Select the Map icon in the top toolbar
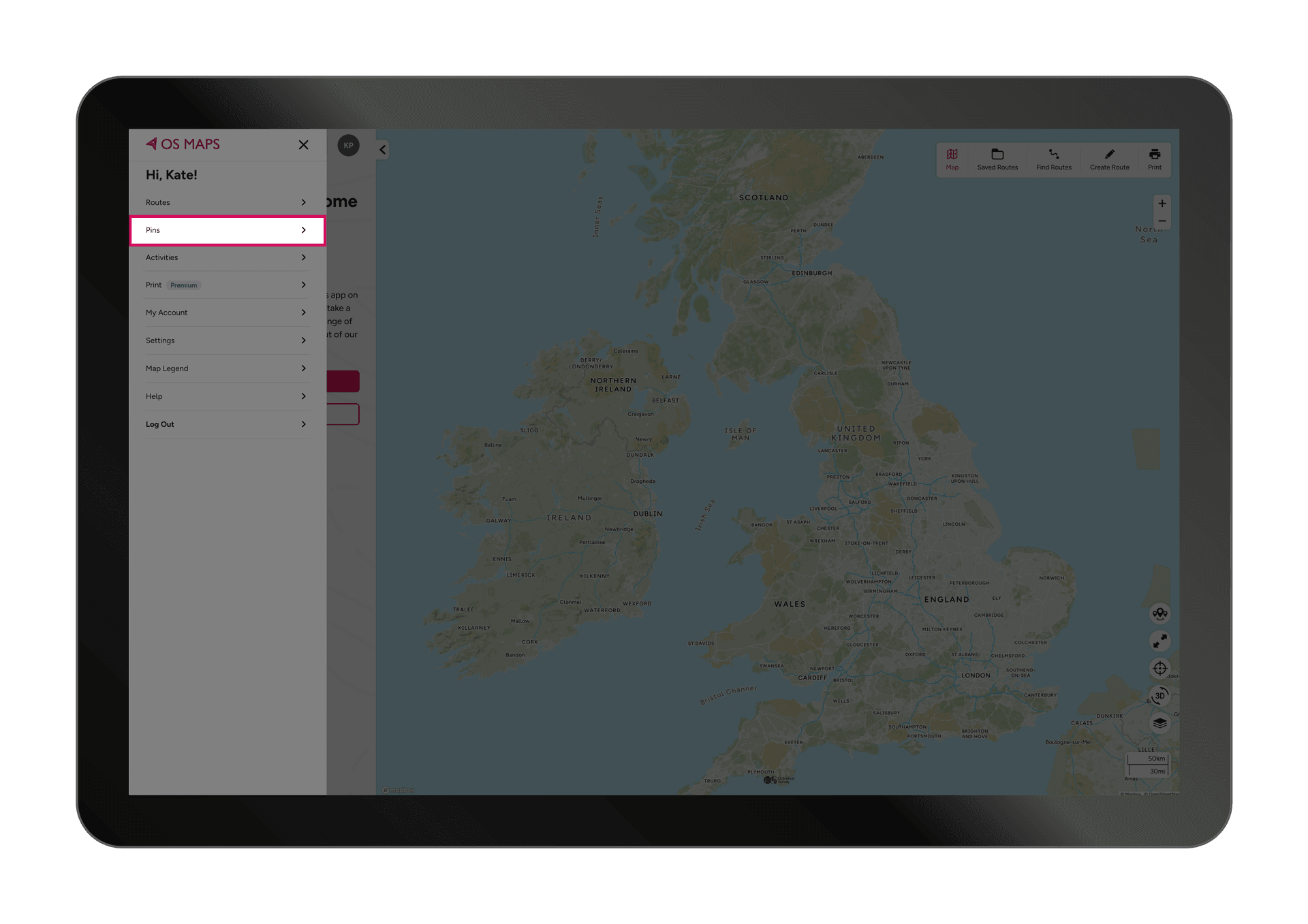 point(952,159)
